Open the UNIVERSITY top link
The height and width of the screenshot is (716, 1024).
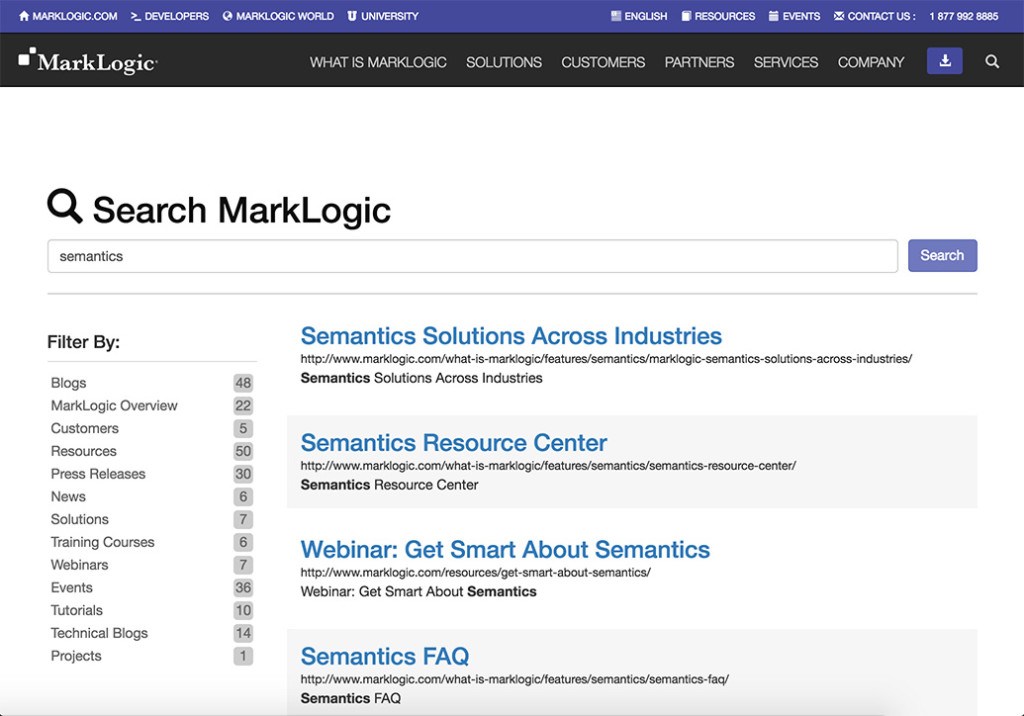383,16
